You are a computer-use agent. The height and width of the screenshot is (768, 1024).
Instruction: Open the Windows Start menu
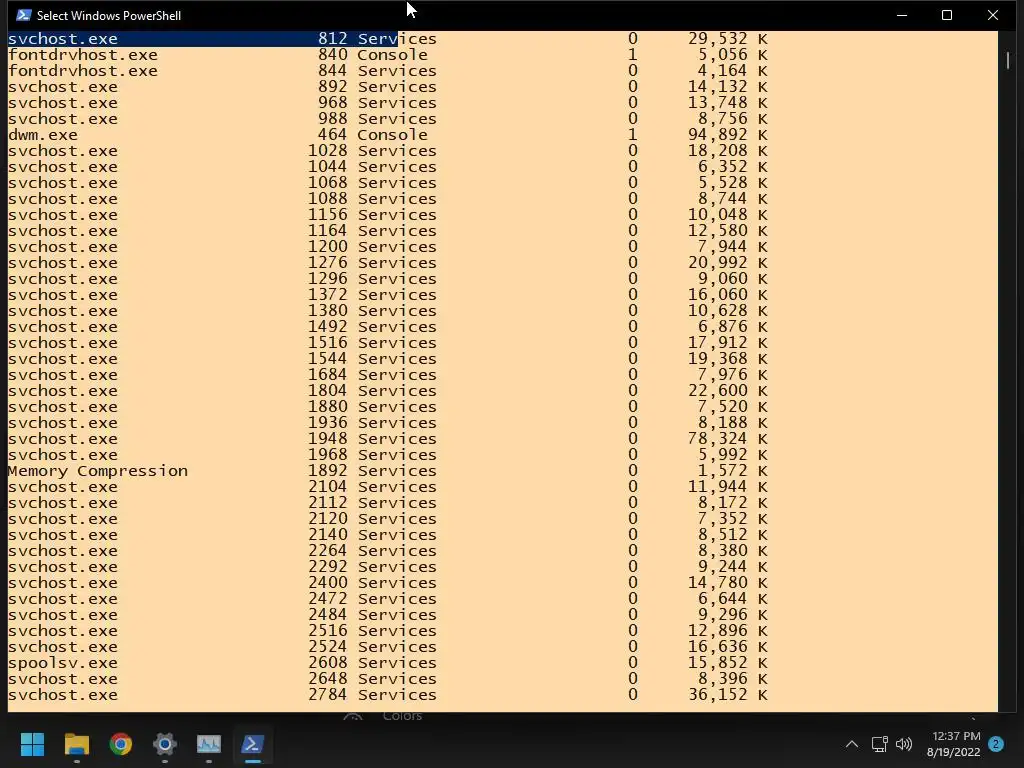coord(32,744)
